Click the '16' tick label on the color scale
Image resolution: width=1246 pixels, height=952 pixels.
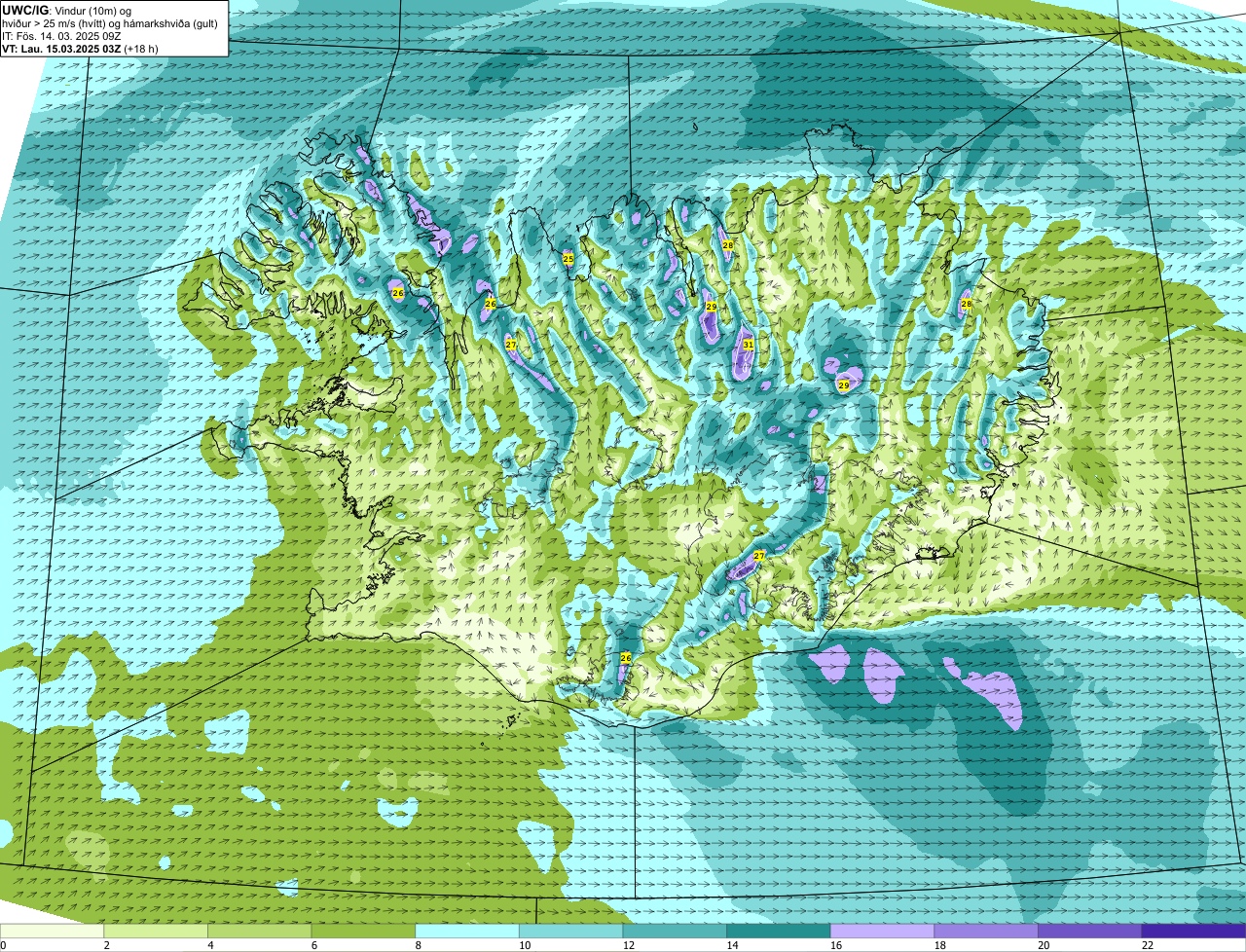837,945
